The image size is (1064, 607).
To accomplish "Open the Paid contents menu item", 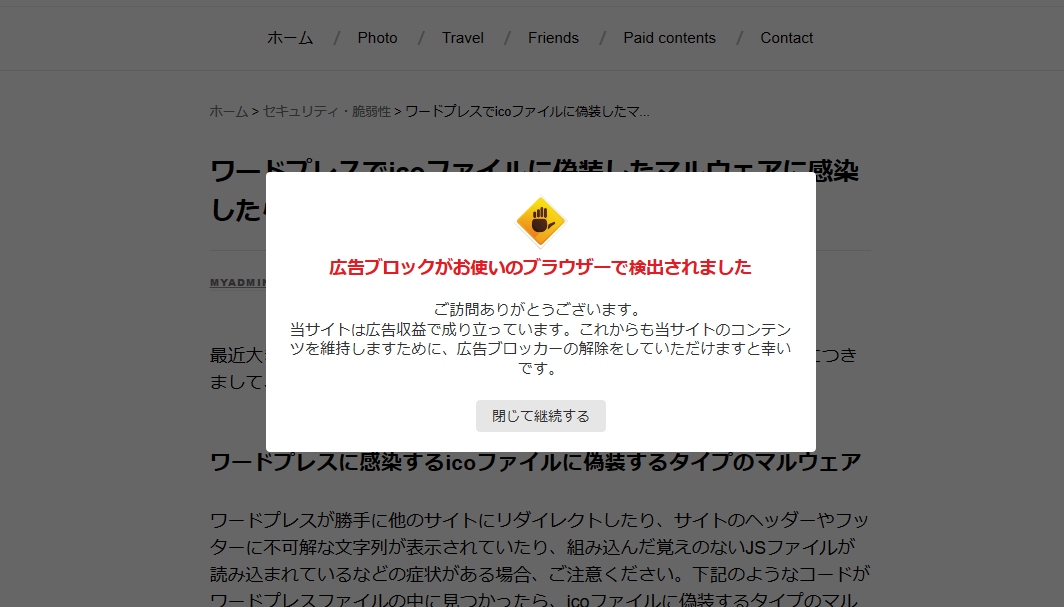I will [x=669, y=38].
